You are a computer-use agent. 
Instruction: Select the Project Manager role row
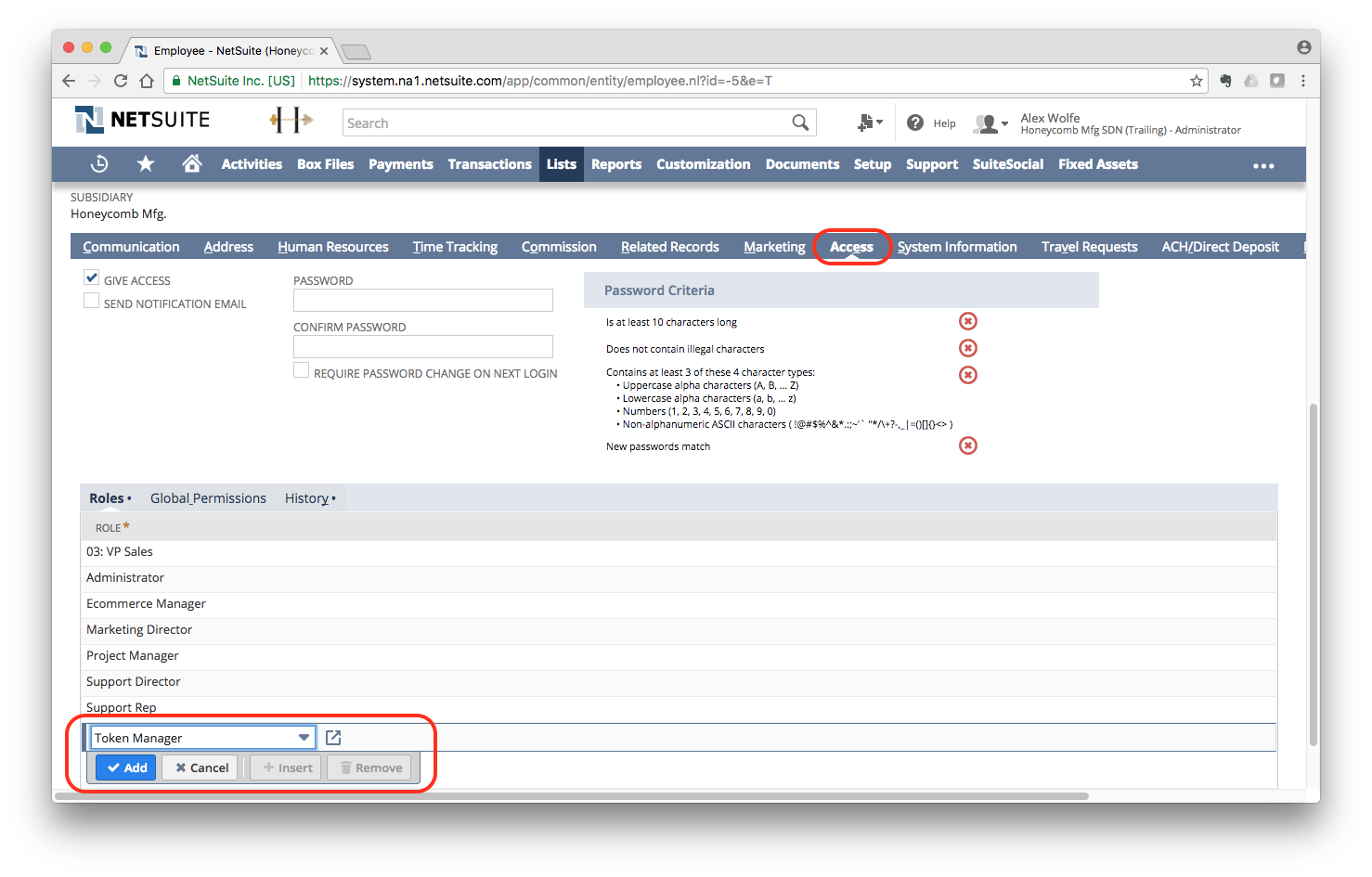(x=679, y=655)
